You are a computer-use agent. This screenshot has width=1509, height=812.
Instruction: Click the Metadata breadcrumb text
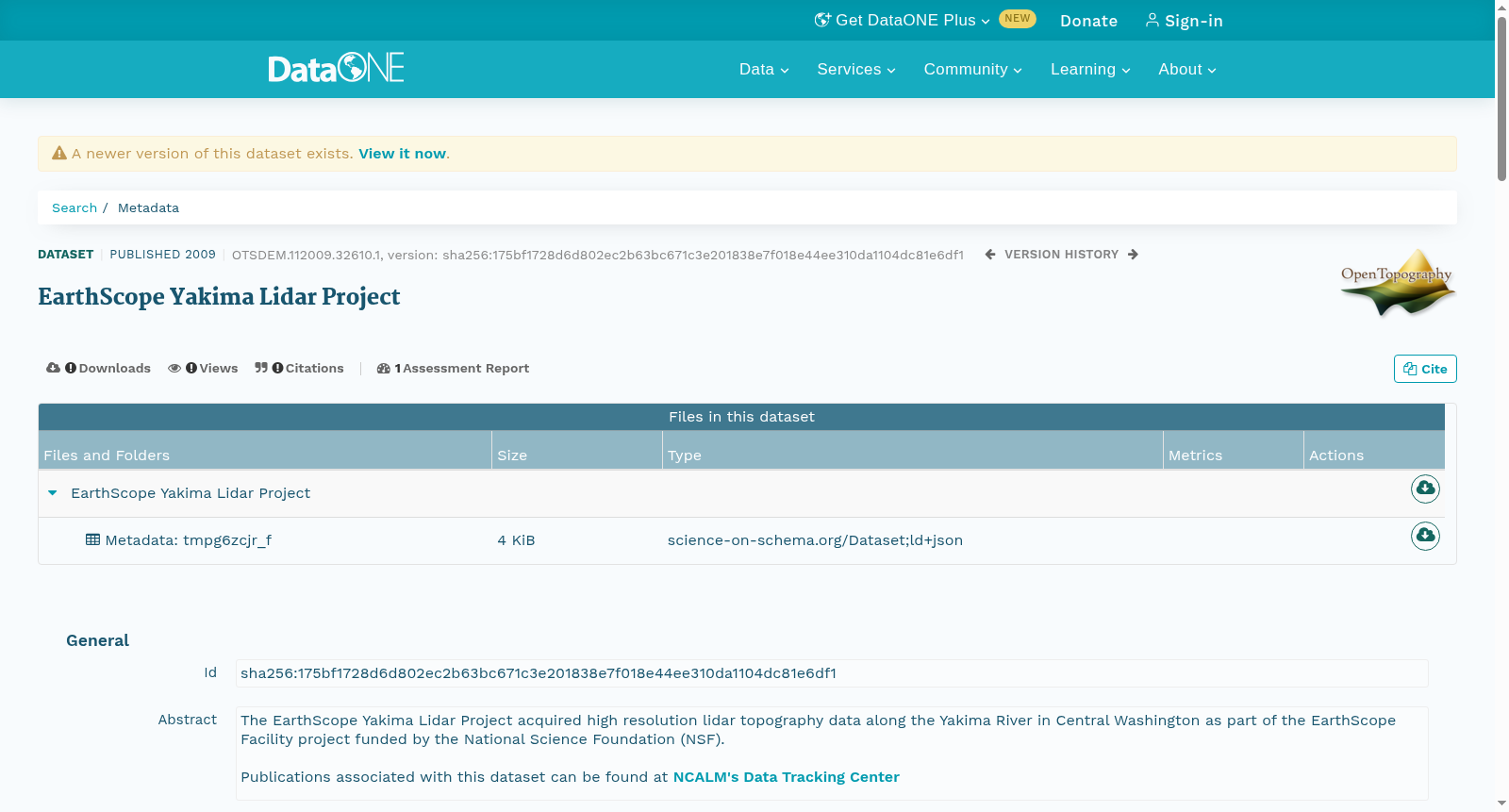pos(148,207)
